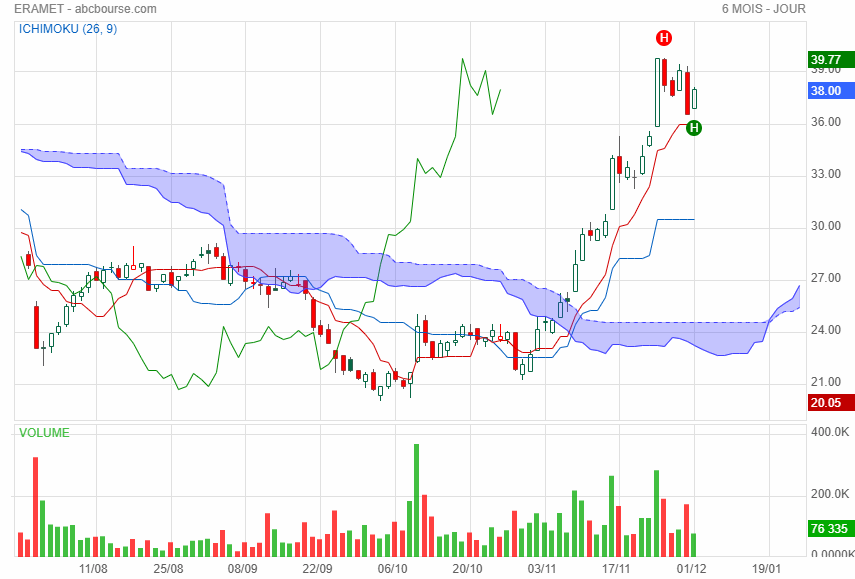
Task: Click the 19/01 date label
Action: [766, 569]
